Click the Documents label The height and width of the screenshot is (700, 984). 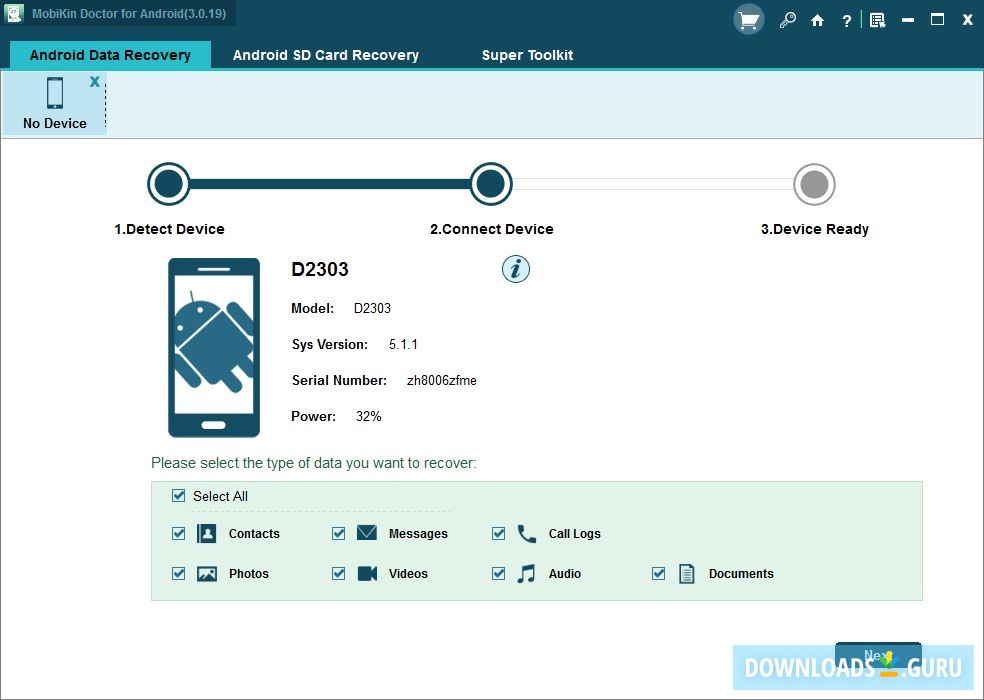click(x=741, y=573)
